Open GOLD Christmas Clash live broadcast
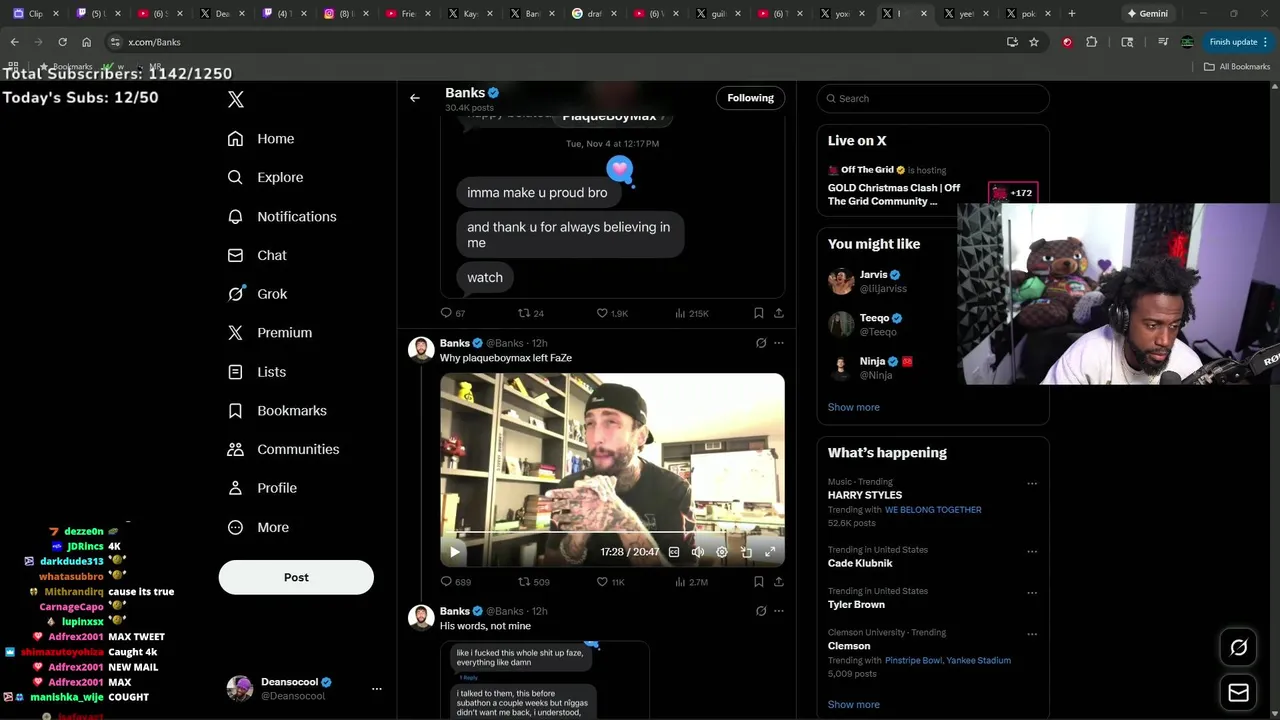This screenshot has height=720, width=1280. point(895,194)
